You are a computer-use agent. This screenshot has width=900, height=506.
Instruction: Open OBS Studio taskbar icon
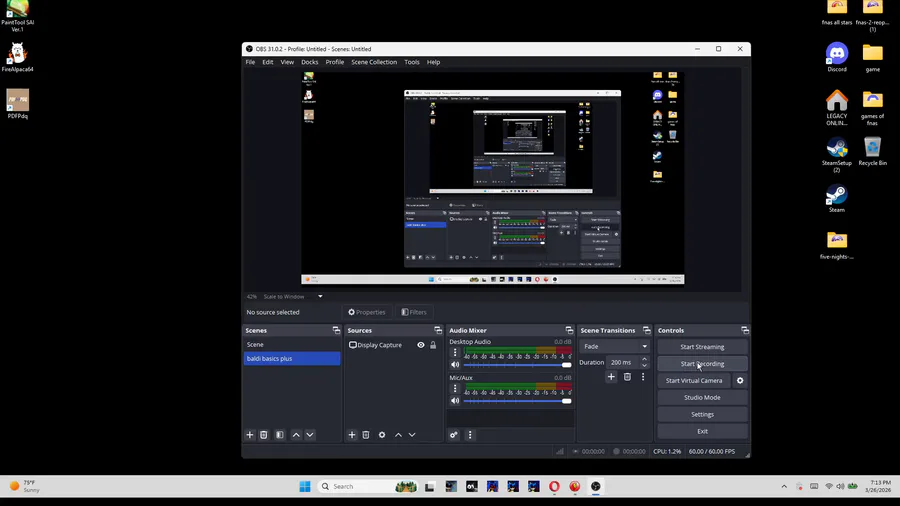tap(596, 486)
